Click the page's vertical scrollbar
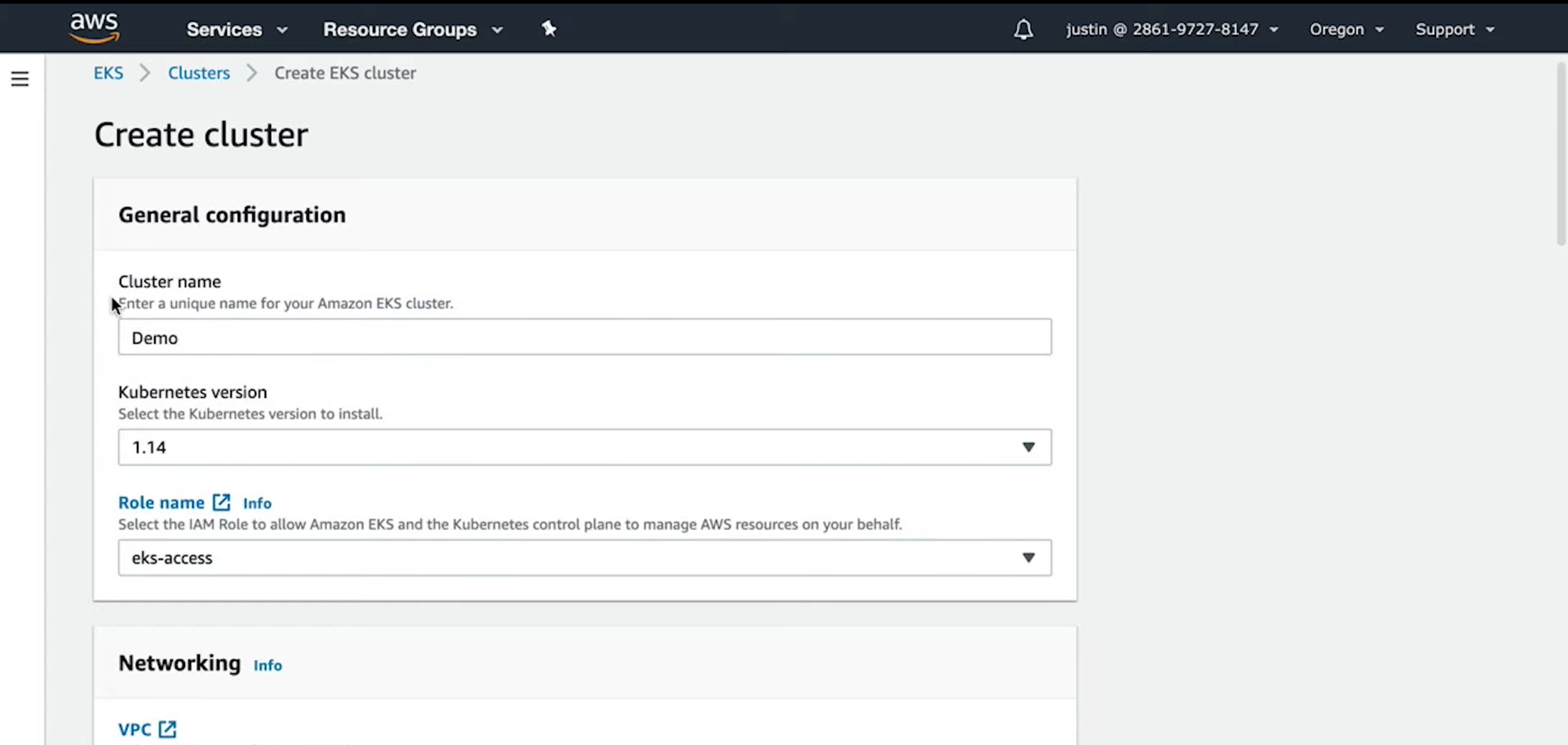 click(x=1561, y=154)
